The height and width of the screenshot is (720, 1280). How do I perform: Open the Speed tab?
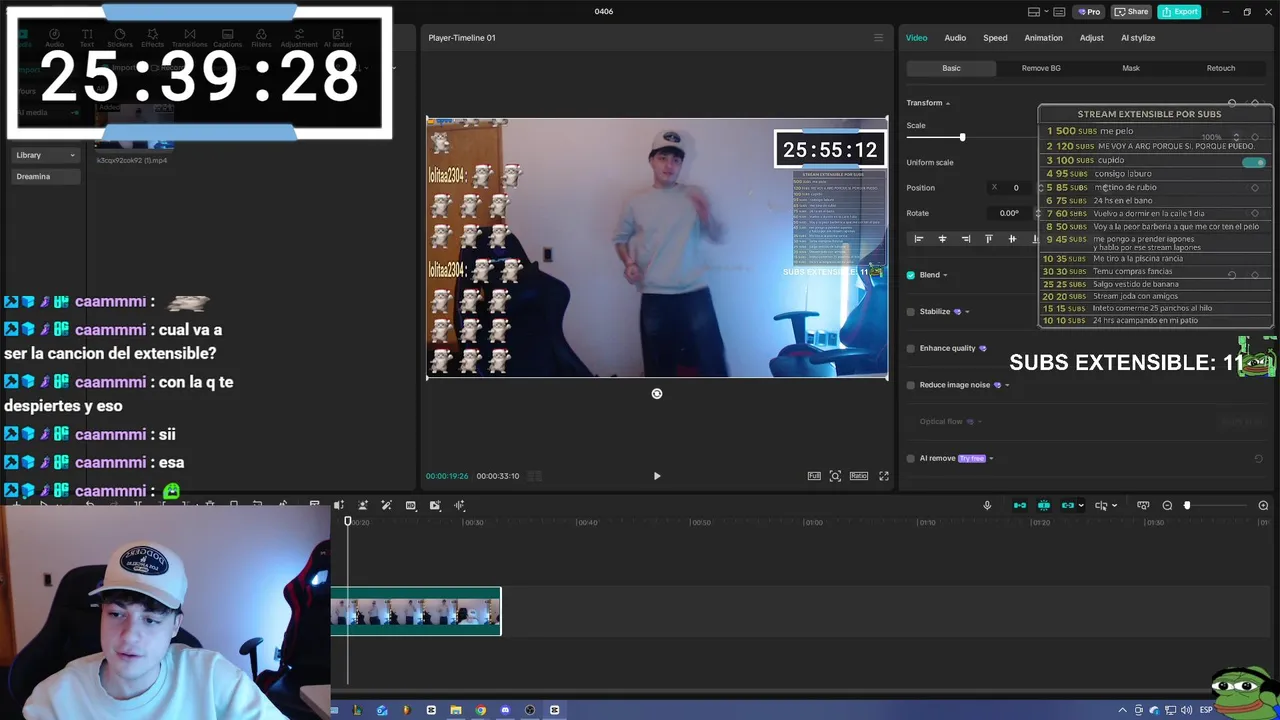[x=995, y=38]
